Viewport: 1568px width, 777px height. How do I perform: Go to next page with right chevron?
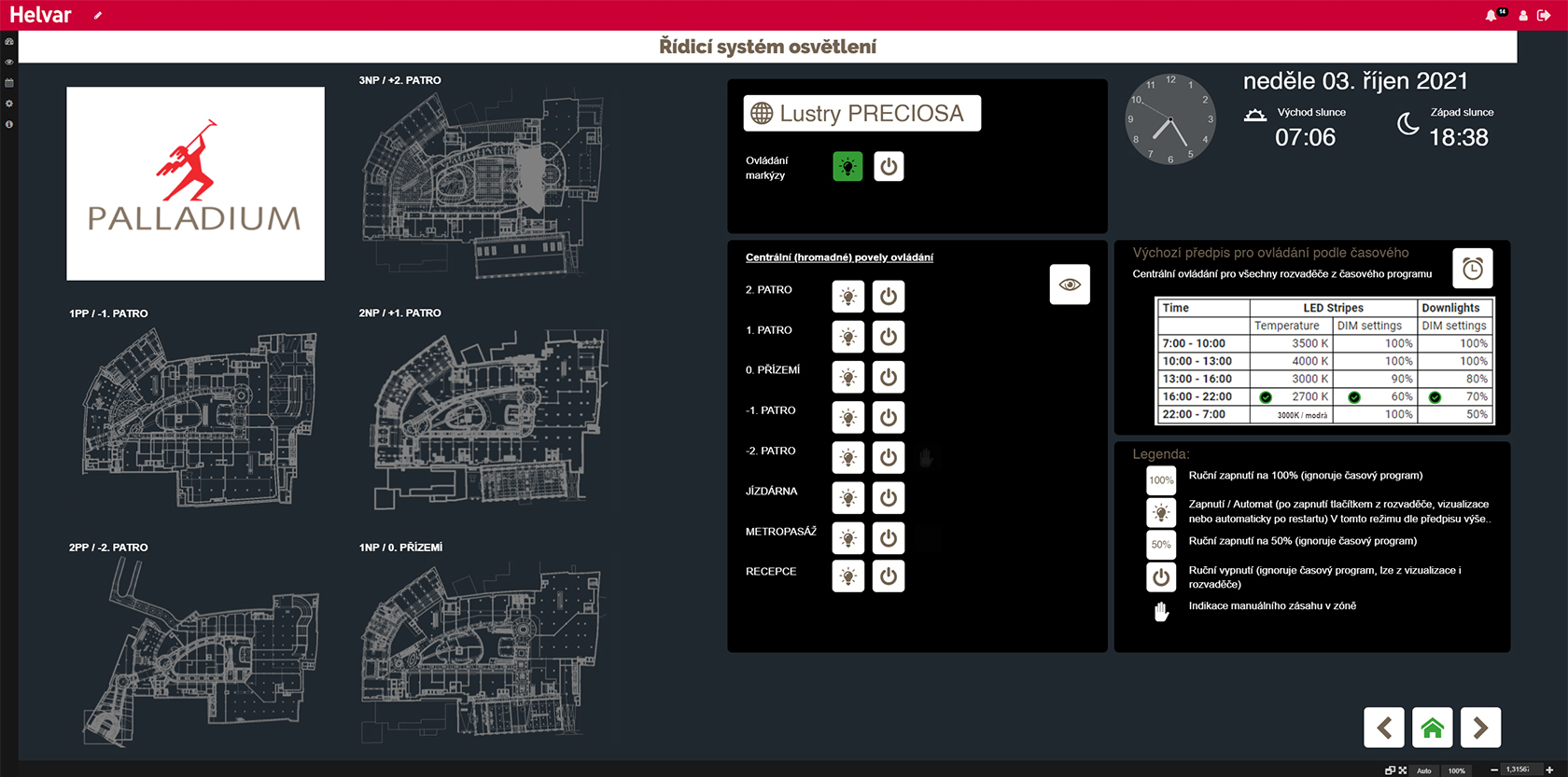[1480, 728]
